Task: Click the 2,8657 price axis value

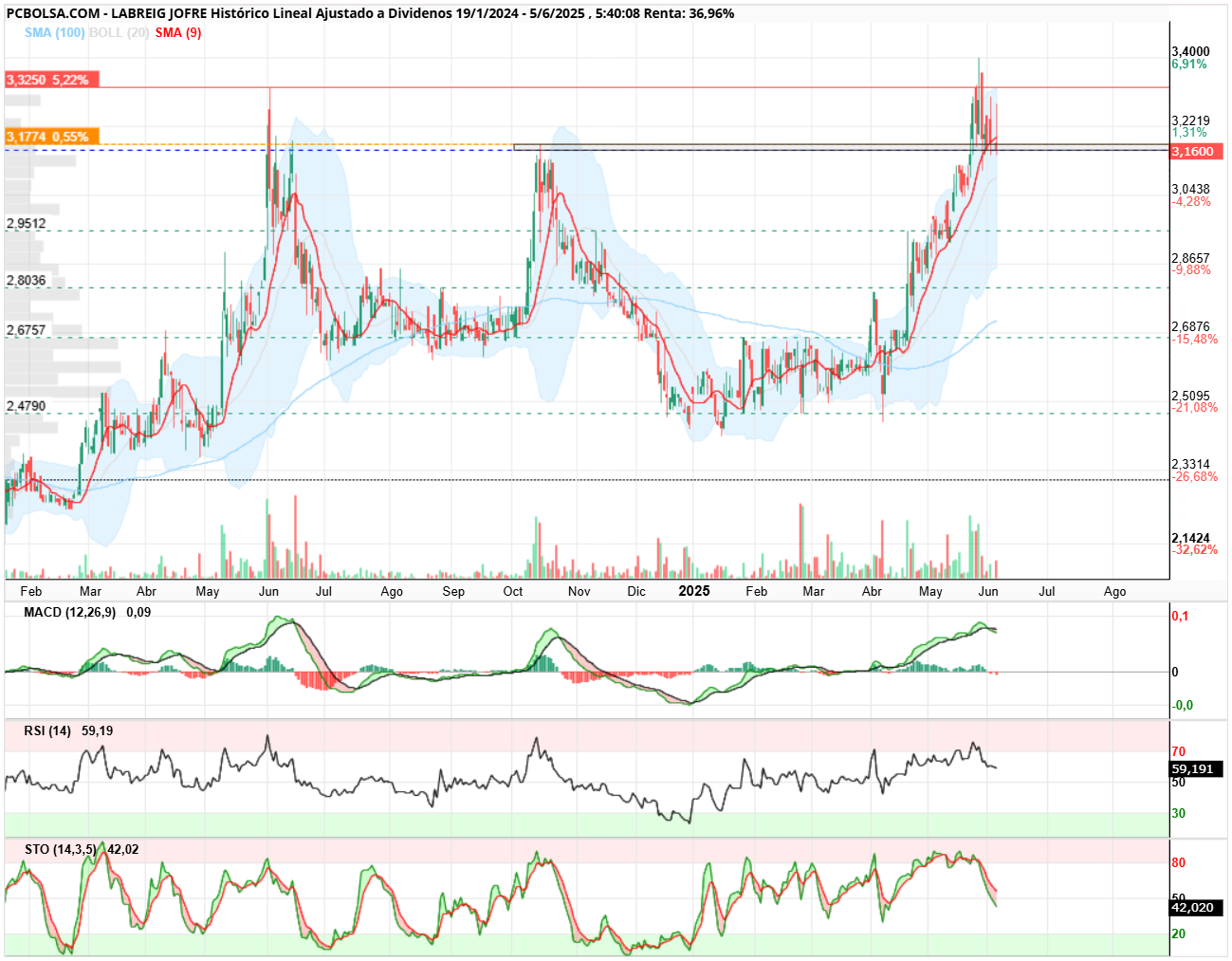Action: click(x=1191, y=258)
